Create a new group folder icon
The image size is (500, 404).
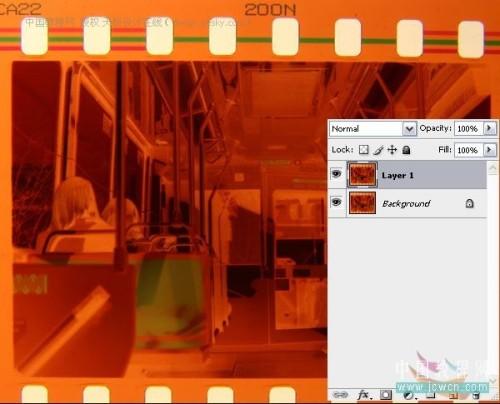(431, 395)
